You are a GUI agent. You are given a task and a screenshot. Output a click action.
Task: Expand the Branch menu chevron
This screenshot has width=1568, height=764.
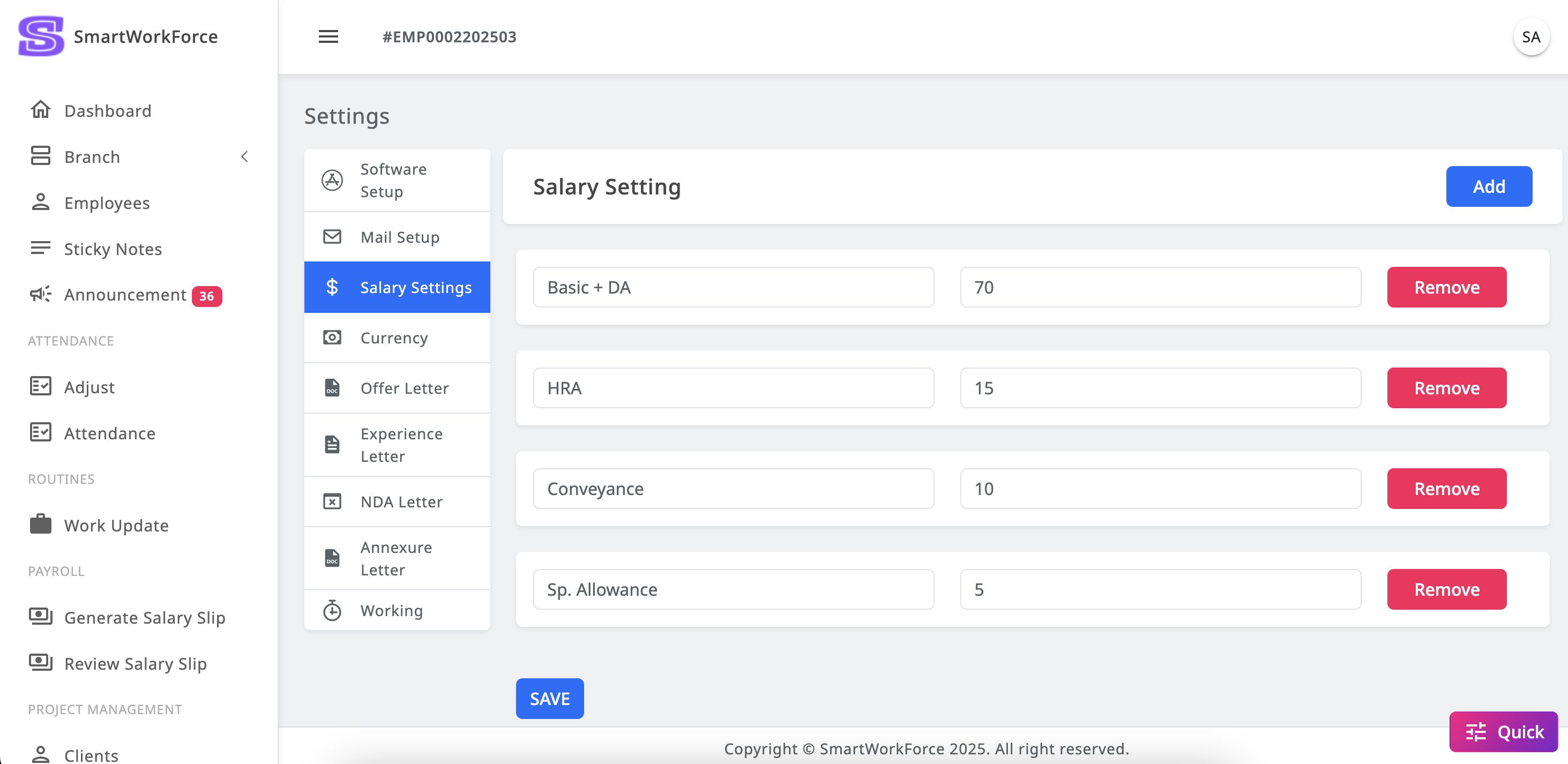245,156
